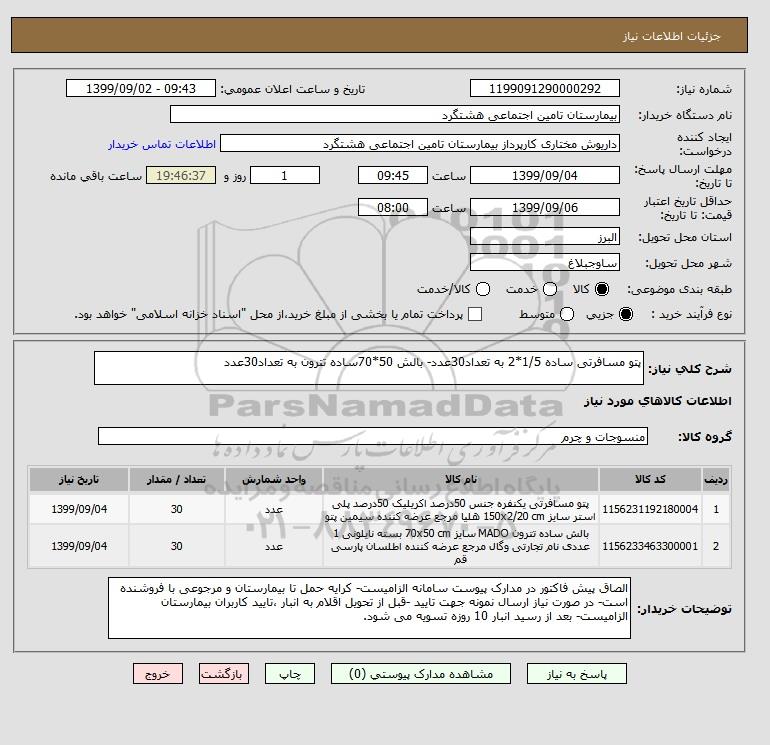Image resolution: width=770 pixels, height=745 pixels.
Task: Click the buyer organization name field
Action: [395, 114]
